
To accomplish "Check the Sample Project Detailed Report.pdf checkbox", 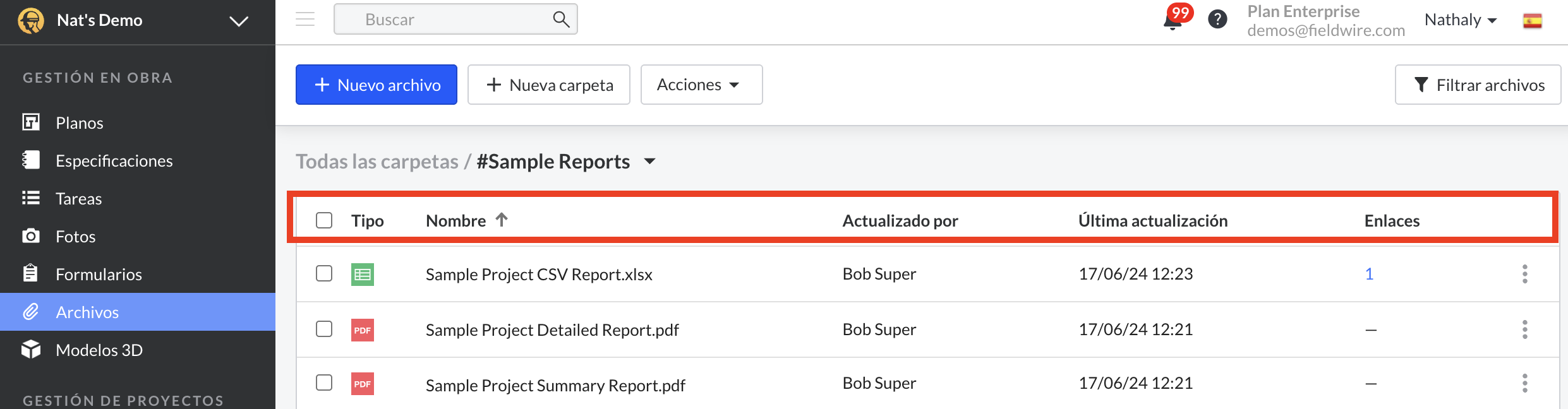I will coord(324,329).
